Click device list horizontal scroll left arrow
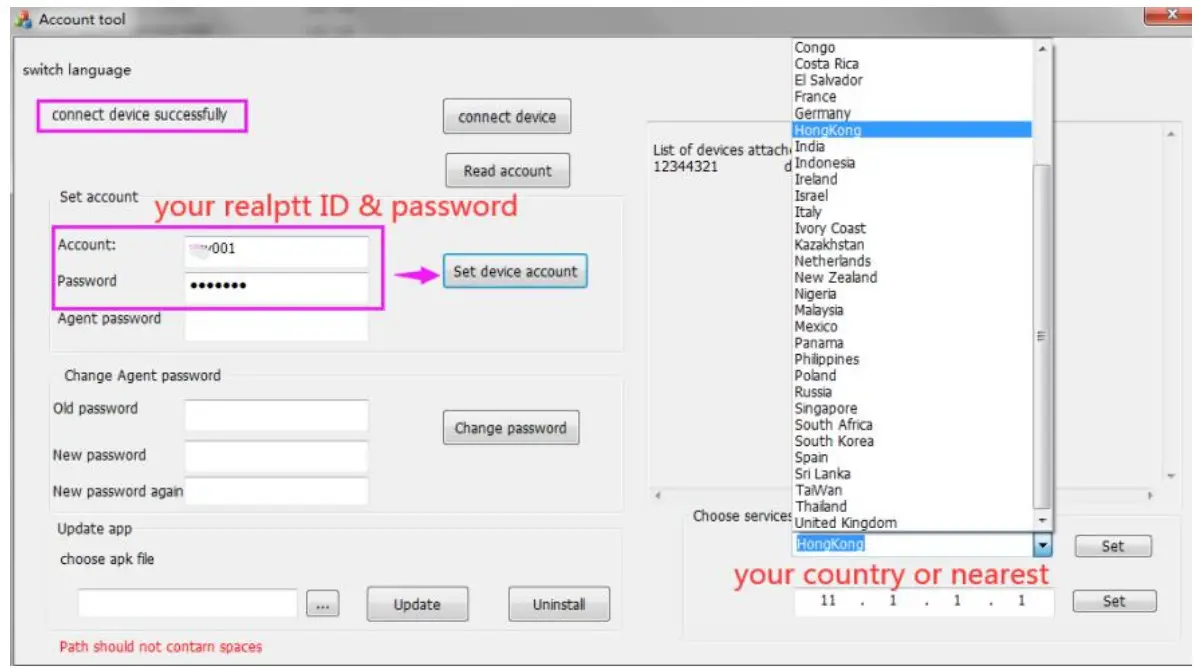Screen dimensions: 1199x669 [x=658, y=495]
